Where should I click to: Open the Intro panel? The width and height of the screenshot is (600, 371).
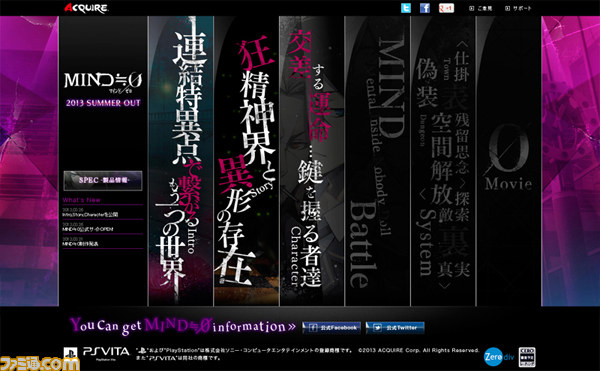pyautogui.click(x=181, y=161)
